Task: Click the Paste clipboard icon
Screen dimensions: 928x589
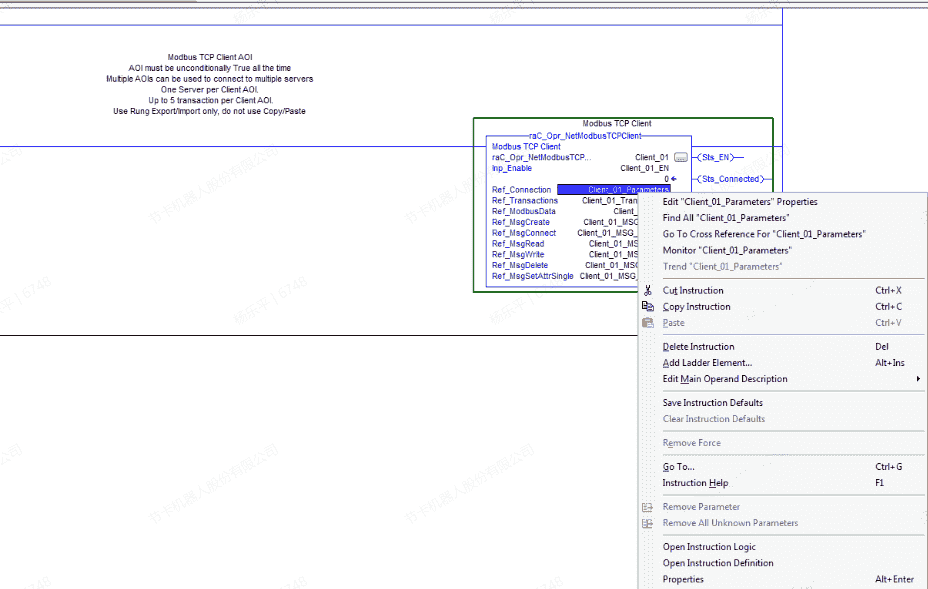Action: [647, 323]
